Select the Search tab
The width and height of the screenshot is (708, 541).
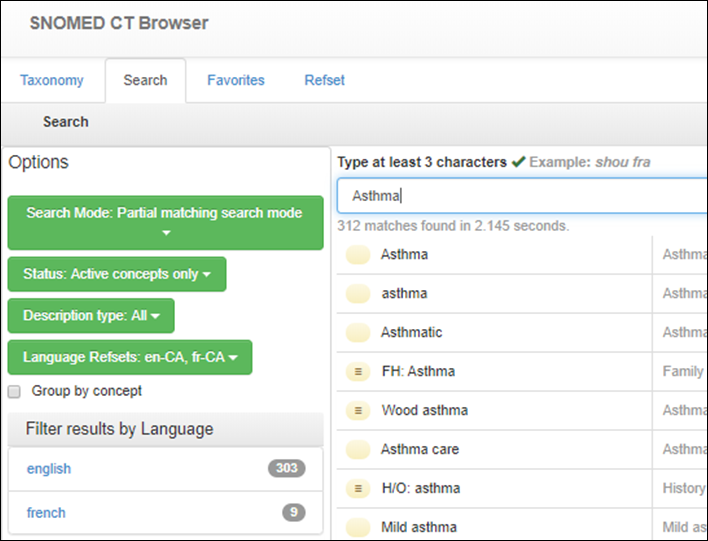click(x=145, y=80)
